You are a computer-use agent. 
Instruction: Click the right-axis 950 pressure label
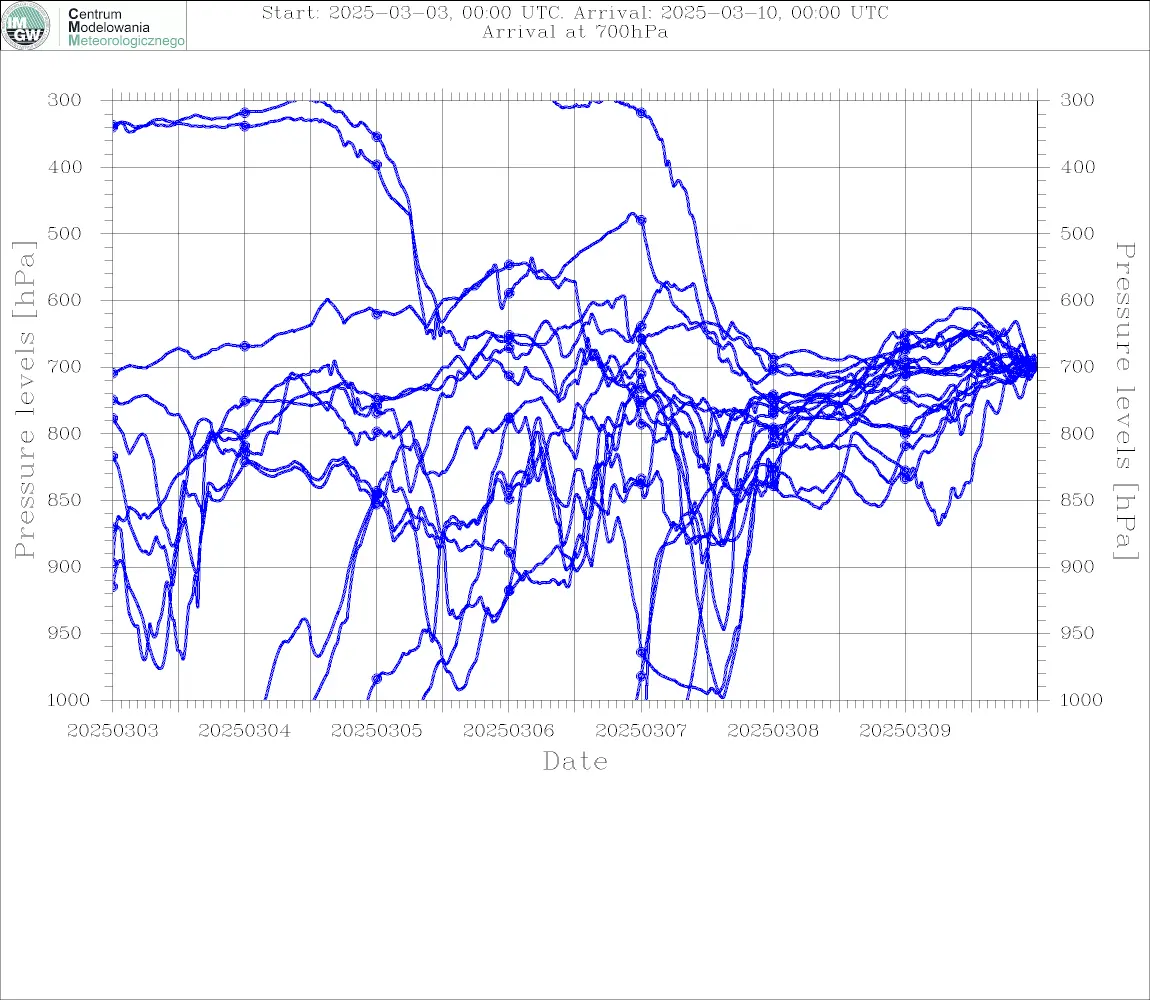(x=1077, y=632)
